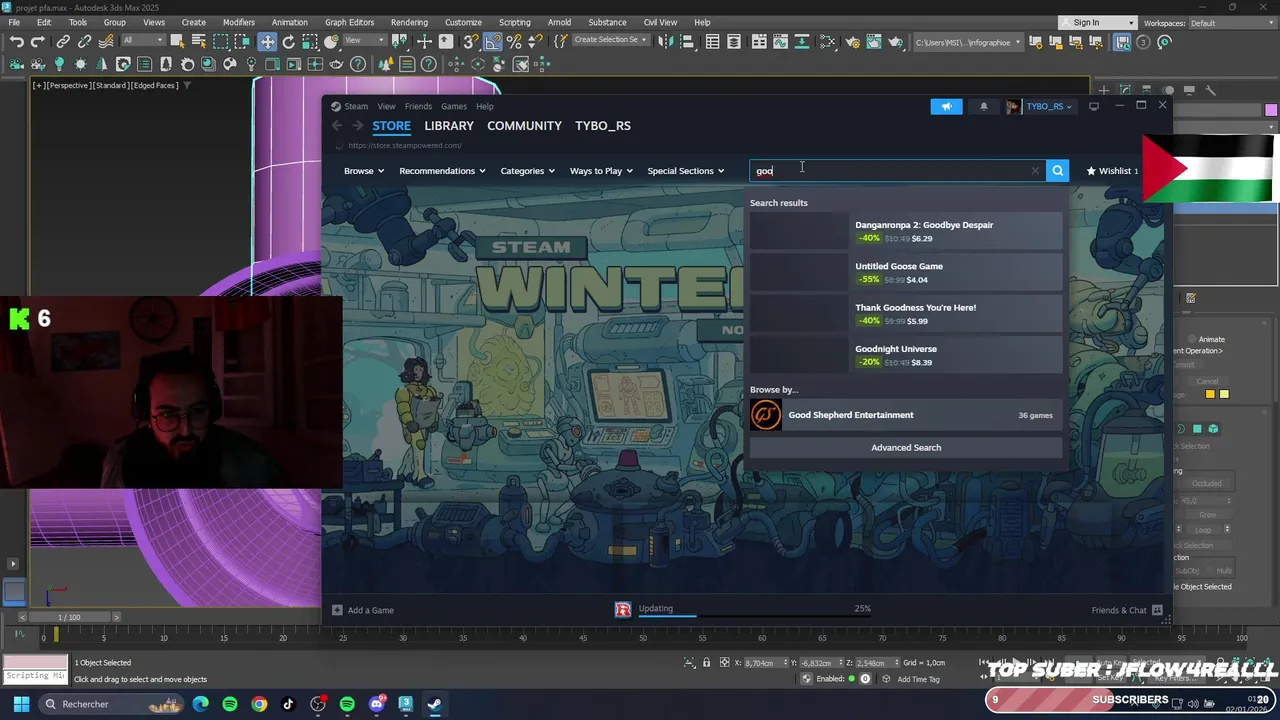Click the 3ds Max timeline slider 1/100
The width and height of the screenshot is (1280, 720).
point(69,617)
